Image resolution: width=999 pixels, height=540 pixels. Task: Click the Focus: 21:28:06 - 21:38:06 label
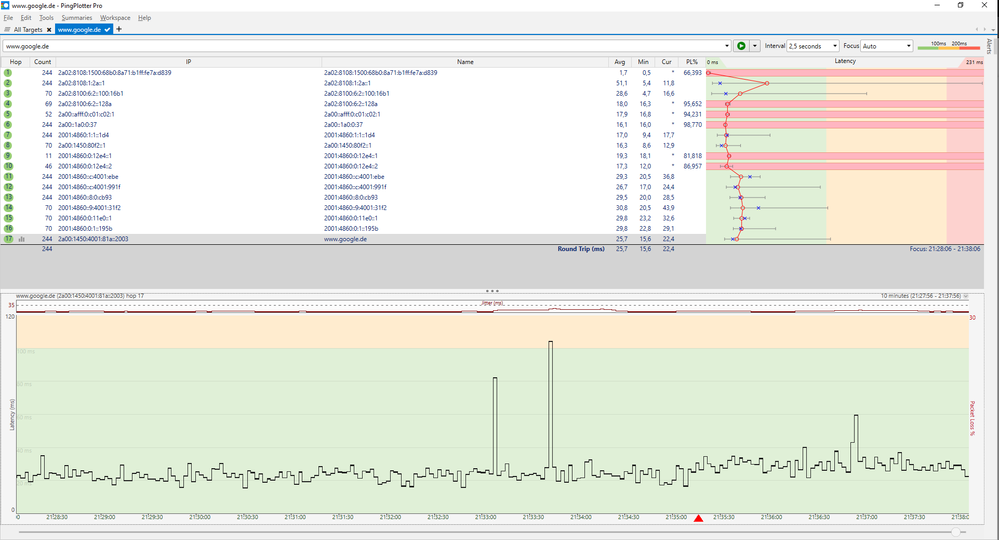coord(945,249)
